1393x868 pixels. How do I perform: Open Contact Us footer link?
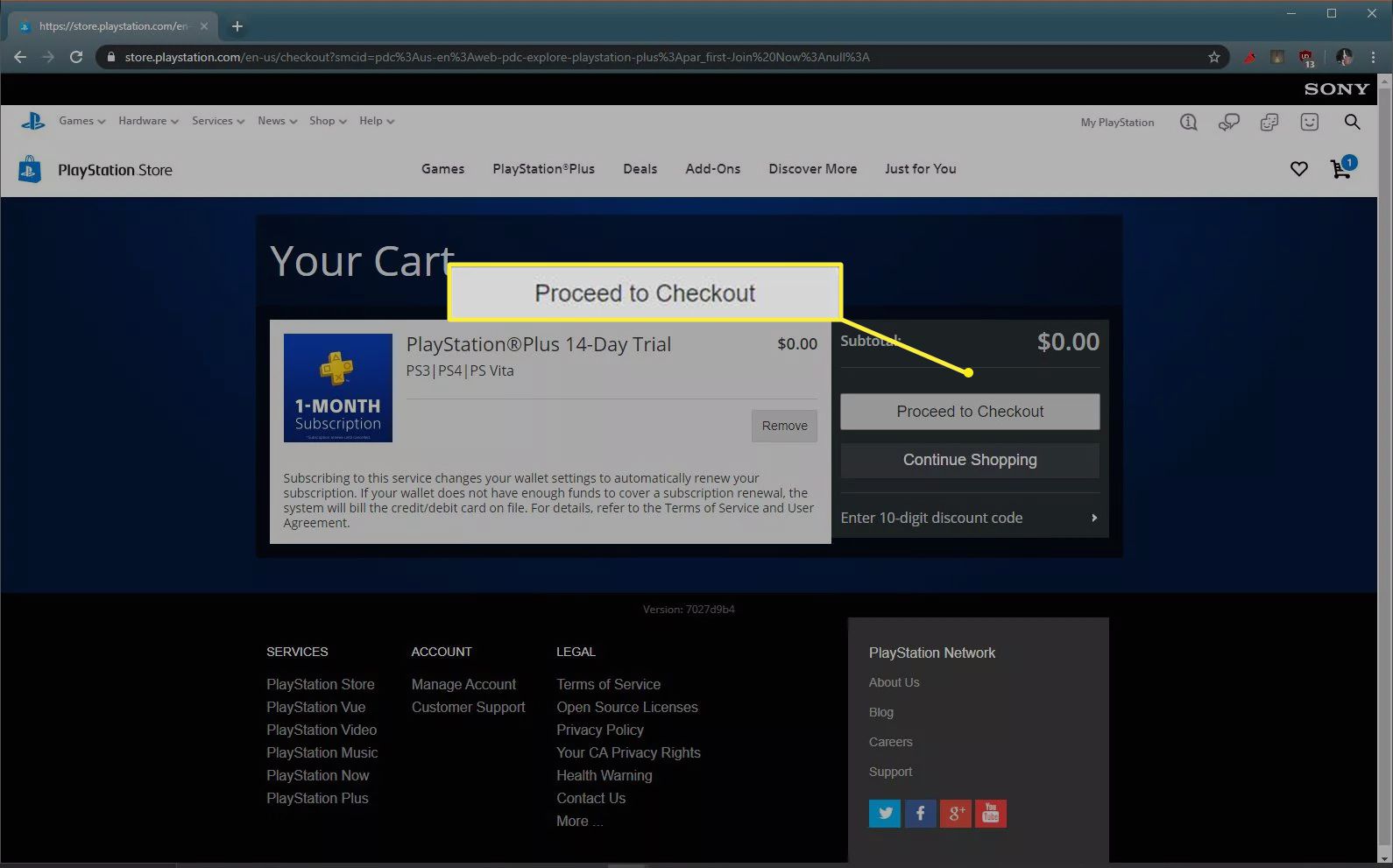[590, 798]
